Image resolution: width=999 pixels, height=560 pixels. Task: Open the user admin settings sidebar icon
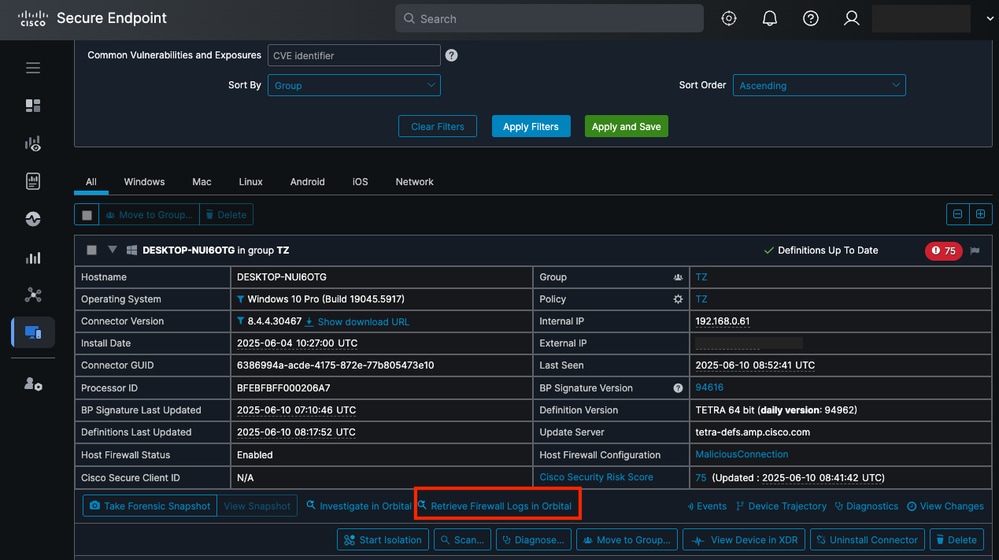coord(32,384)
